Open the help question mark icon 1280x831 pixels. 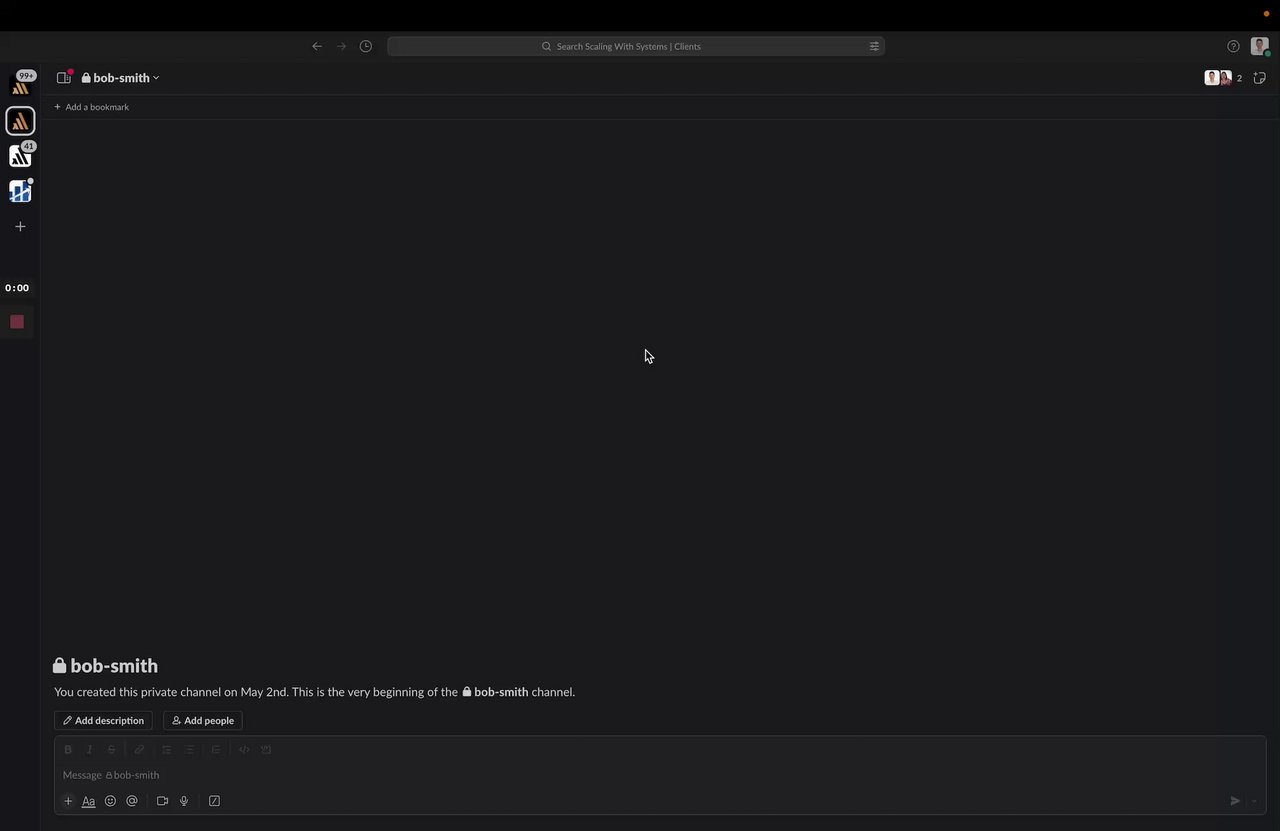tap(1233, 46)
